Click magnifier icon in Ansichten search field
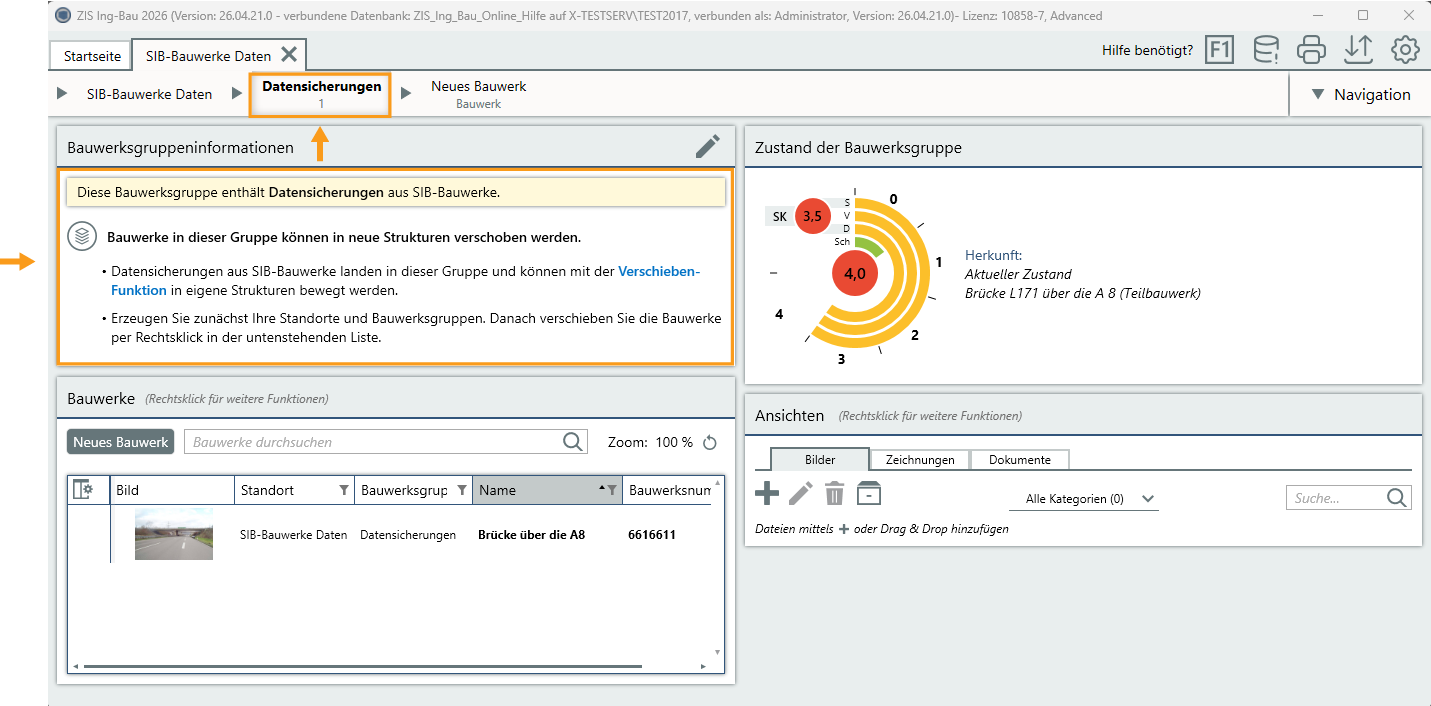1431x706 pixels. tap(1396, 498)
